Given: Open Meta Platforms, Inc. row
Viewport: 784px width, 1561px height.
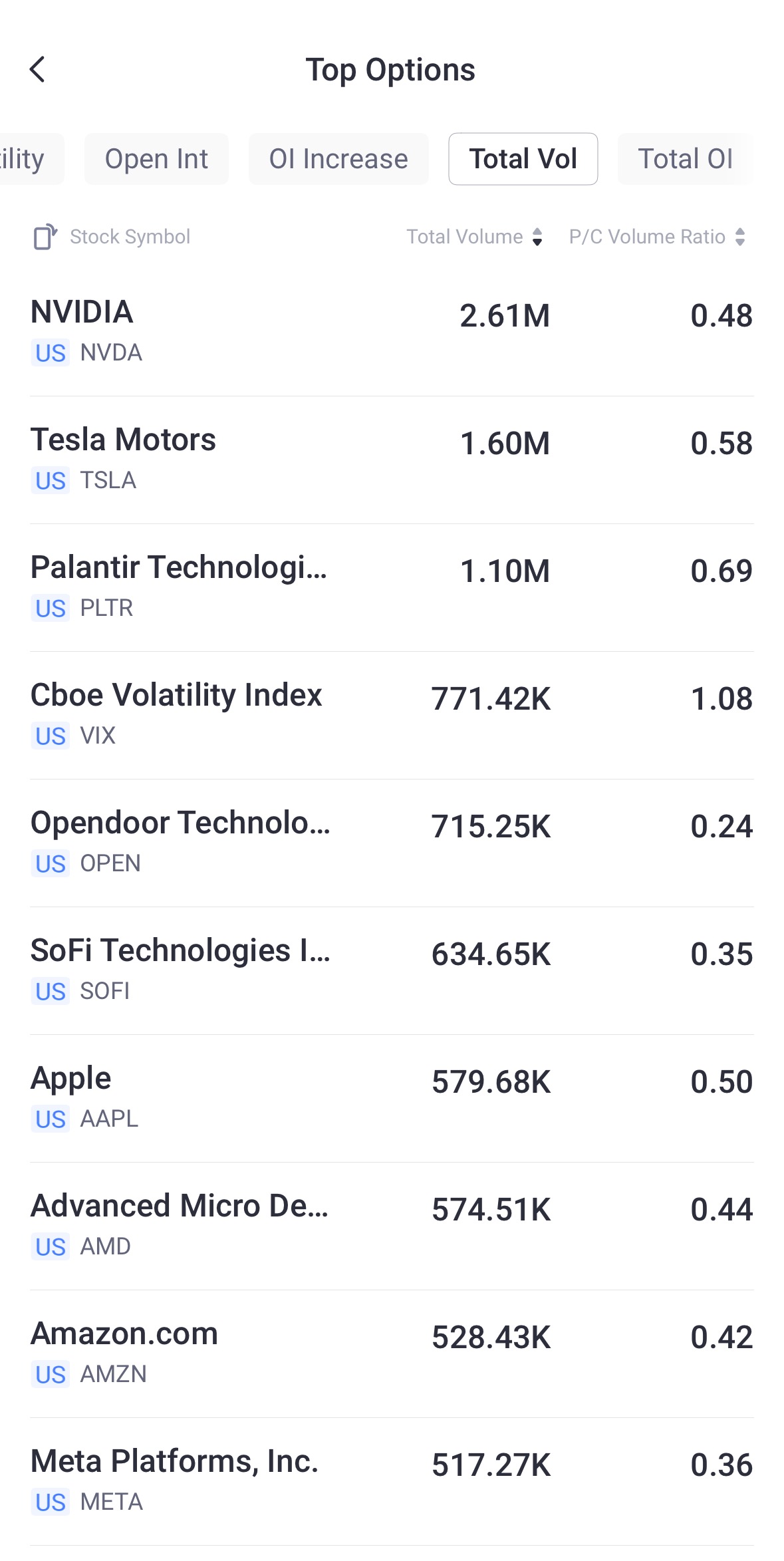Looking at the screenshot, I should [x=392, y=1481].
